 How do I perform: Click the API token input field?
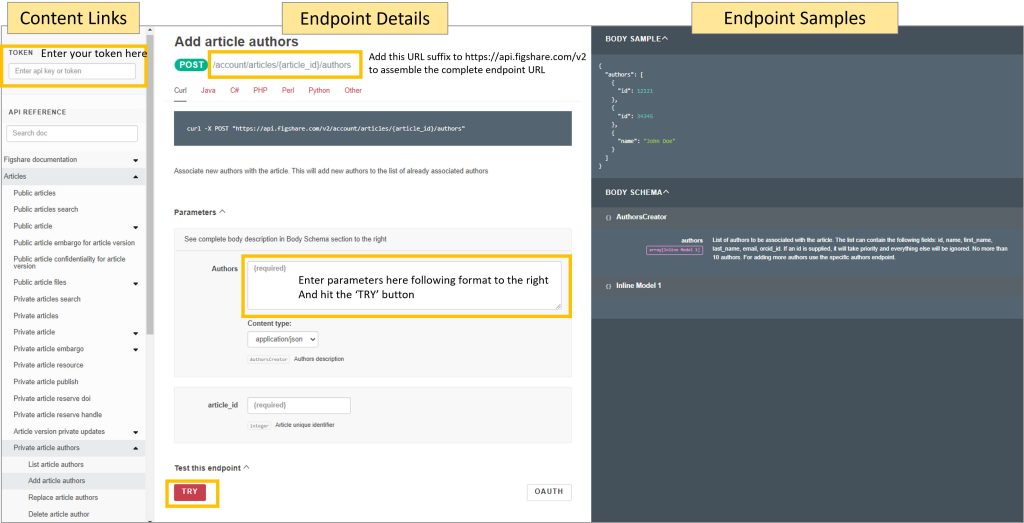(72, 71)
